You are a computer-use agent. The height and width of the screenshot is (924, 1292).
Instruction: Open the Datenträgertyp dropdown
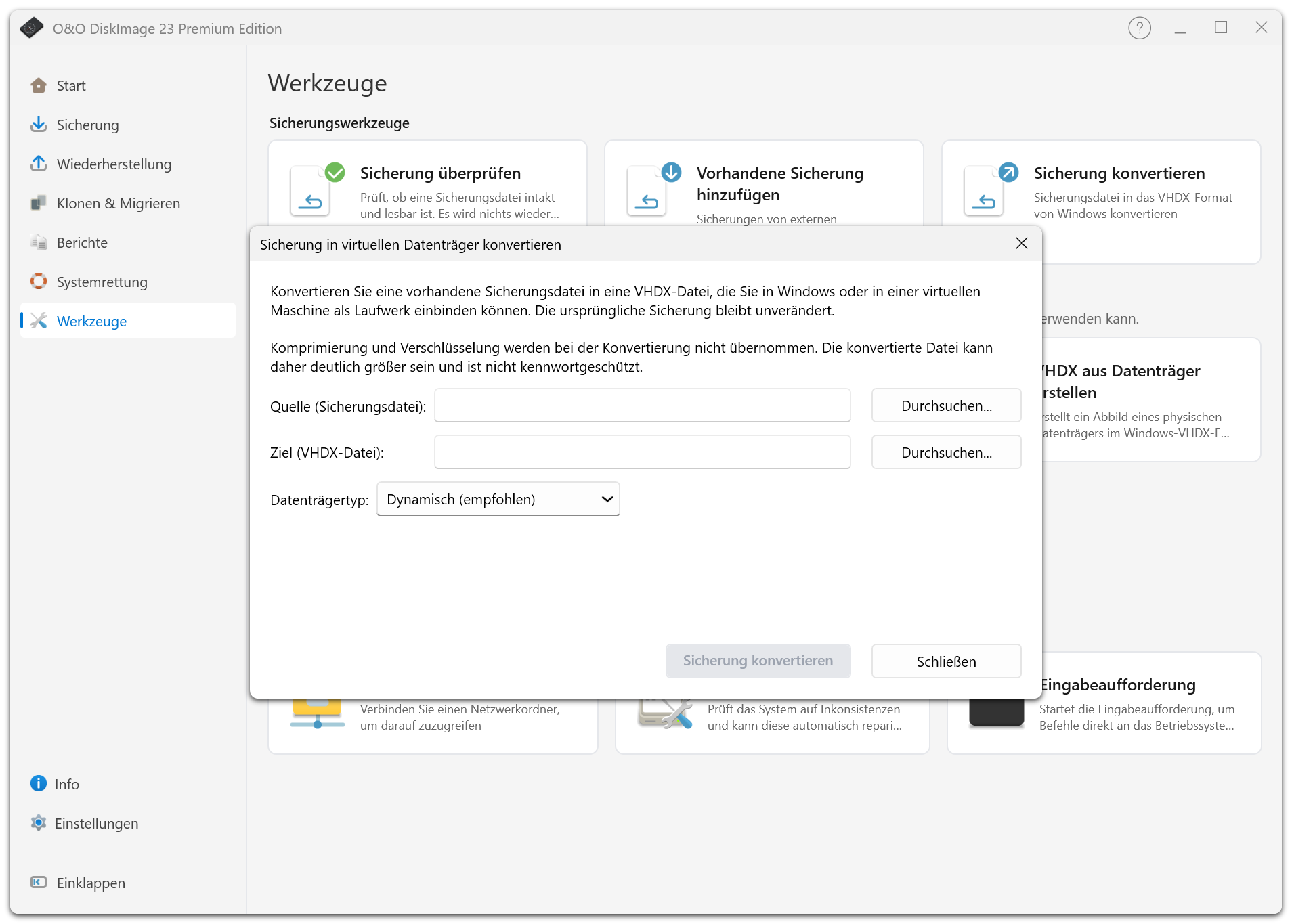pyautogui.click(x=498, y=500)
